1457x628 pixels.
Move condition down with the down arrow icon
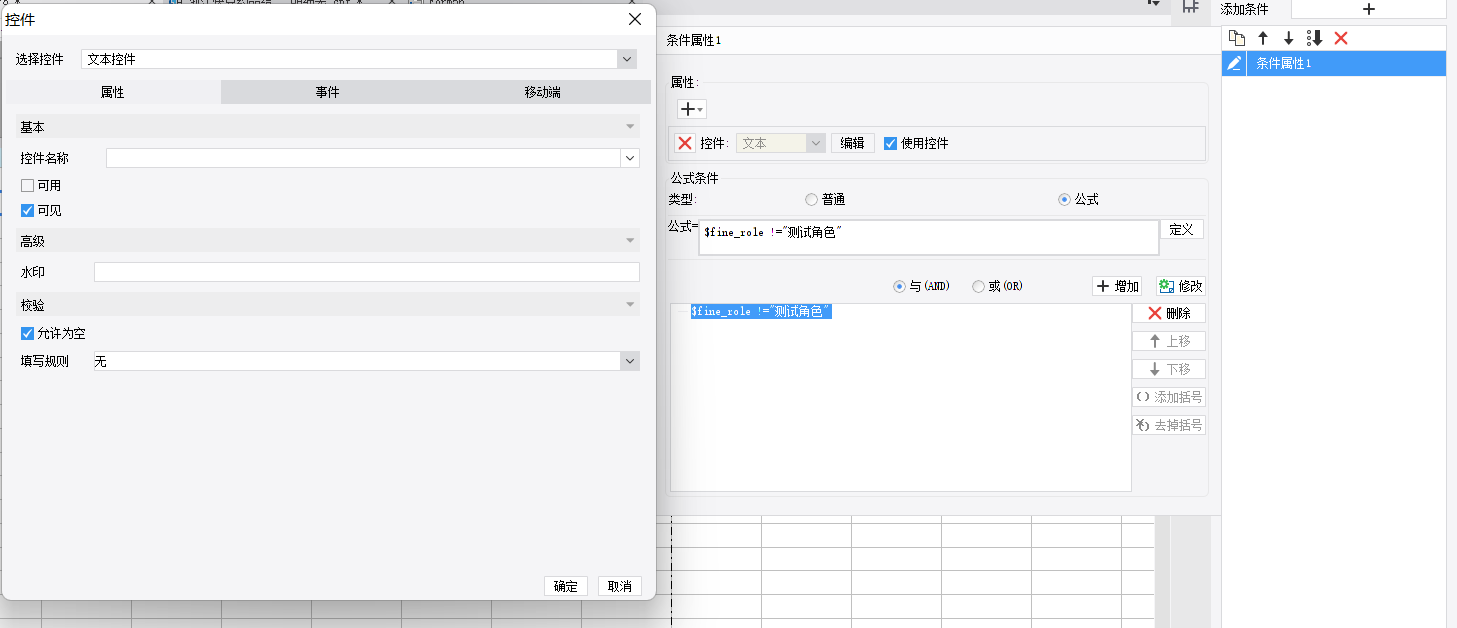click(1289, 38)
